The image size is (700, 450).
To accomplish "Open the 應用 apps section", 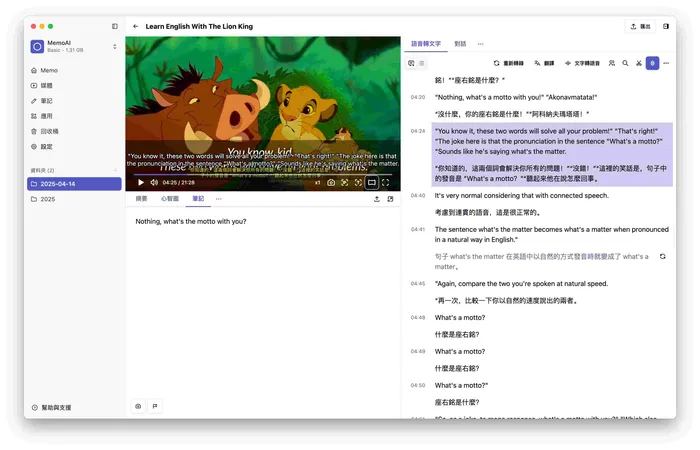I will 74,116.
